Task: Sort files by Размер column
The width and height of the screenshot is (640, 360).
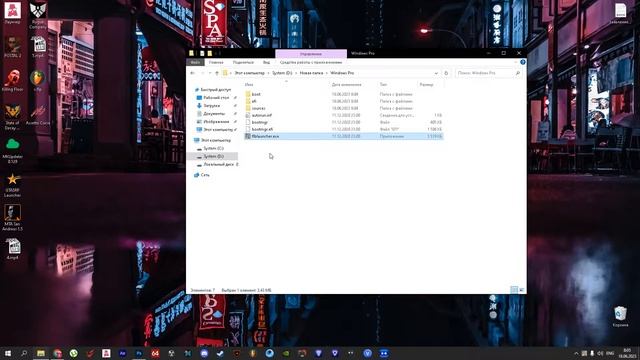Action: point(426,84)
